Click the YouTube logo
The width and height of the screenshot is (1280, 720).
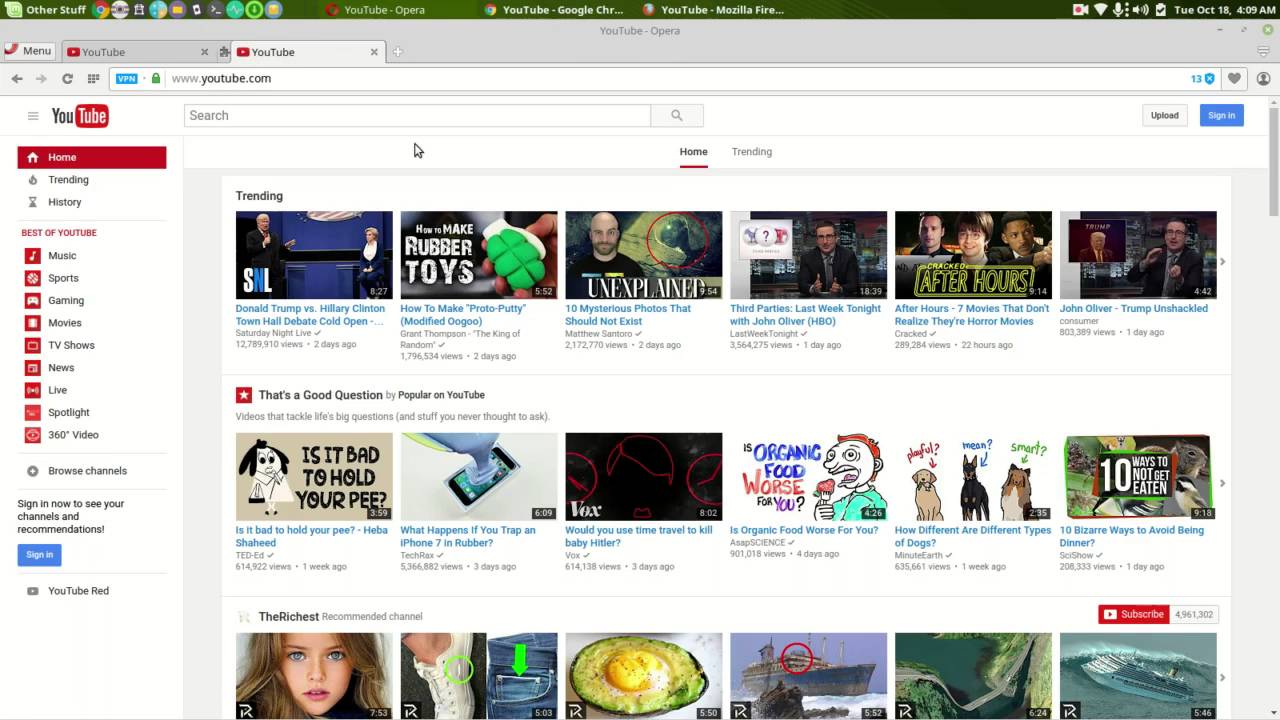(x=80, y=116)
